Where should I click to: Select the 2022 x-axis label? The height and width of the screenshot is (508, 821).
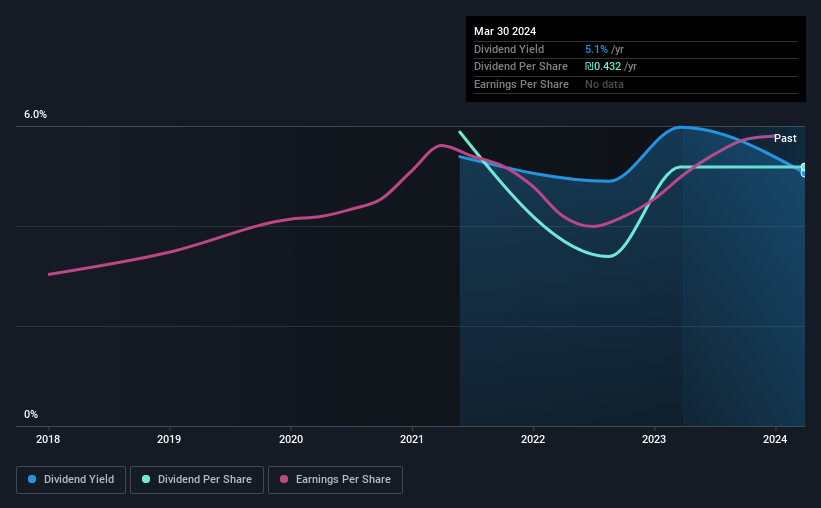click(x=533, y=439)
